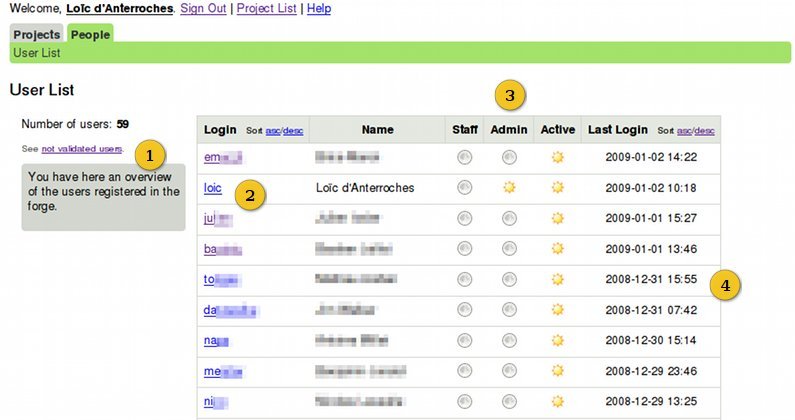Click Admin icon in 2008-12-29 13:25 row
Image resolution: width=795 pixels, height=420 pixels.
click(x=509, y=402)
